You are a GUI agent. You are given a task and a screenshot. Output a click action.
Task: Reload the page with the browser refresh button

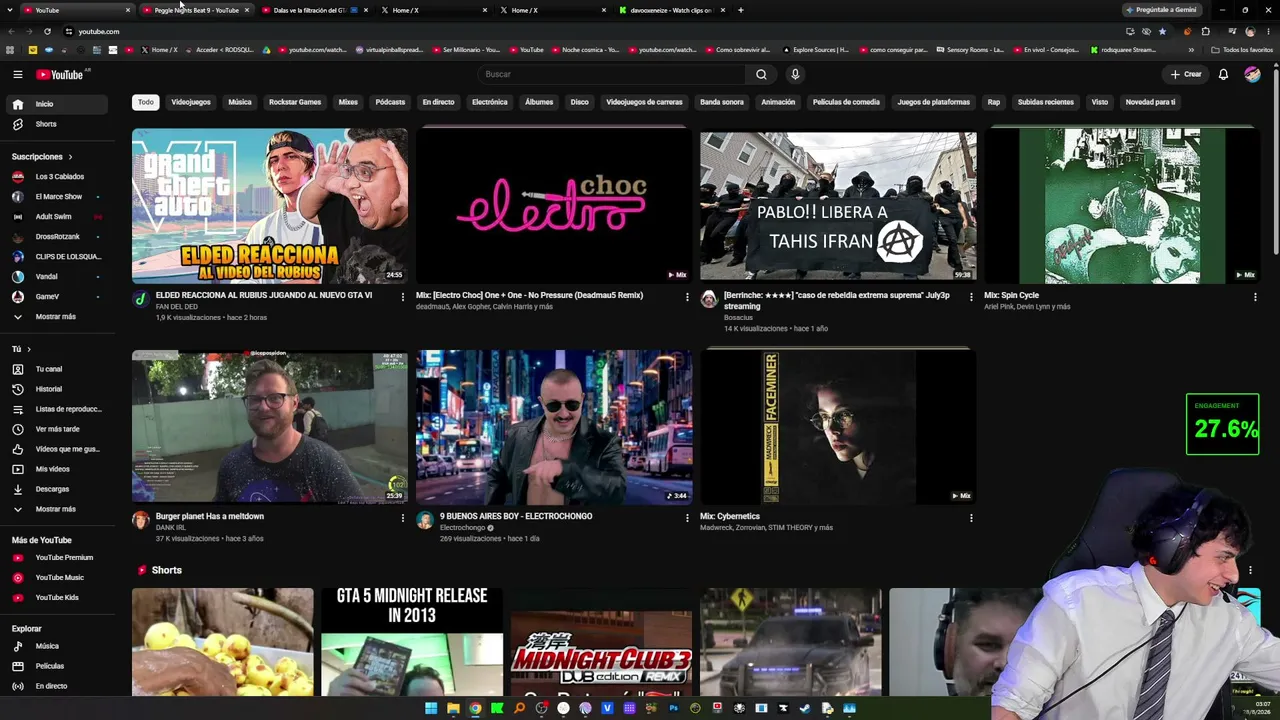coord(47,31)
